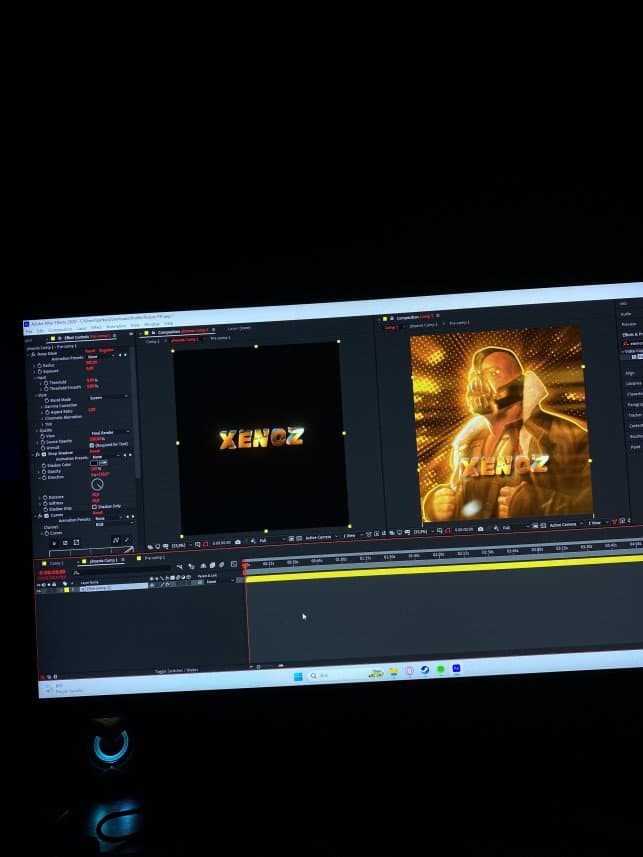643x857 pixels.
Task: Click Distance stopwatch icon
Action: (x=45, y=497)
